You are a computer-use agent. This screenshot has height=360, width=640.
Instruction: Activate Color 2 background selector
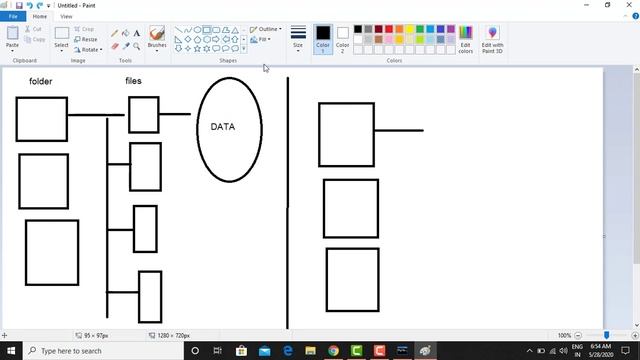(x=342, y=40)
